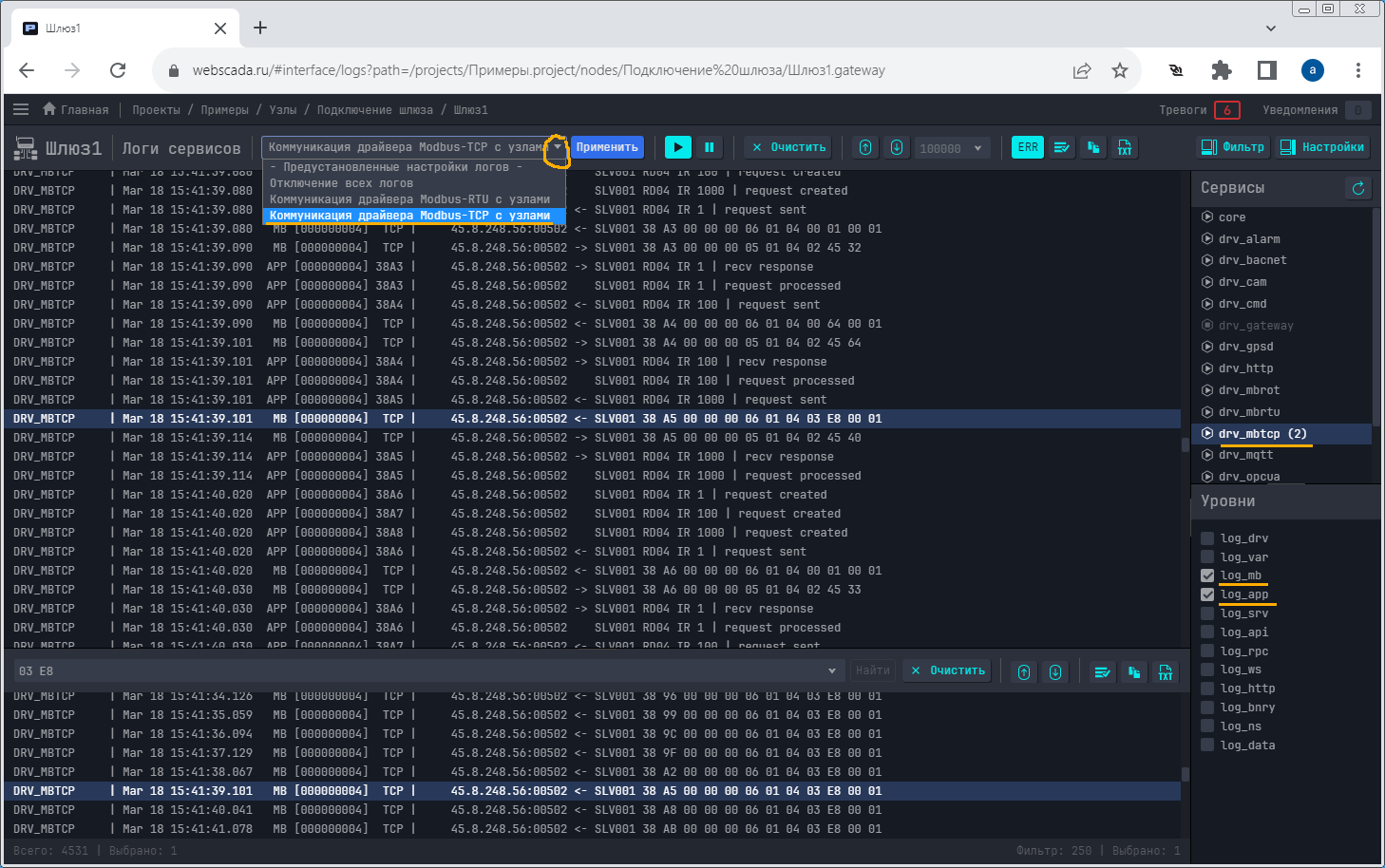Open the browser extensions puzzle icon
Screen dimensions: 1385x868
(x=1222, y=70)
